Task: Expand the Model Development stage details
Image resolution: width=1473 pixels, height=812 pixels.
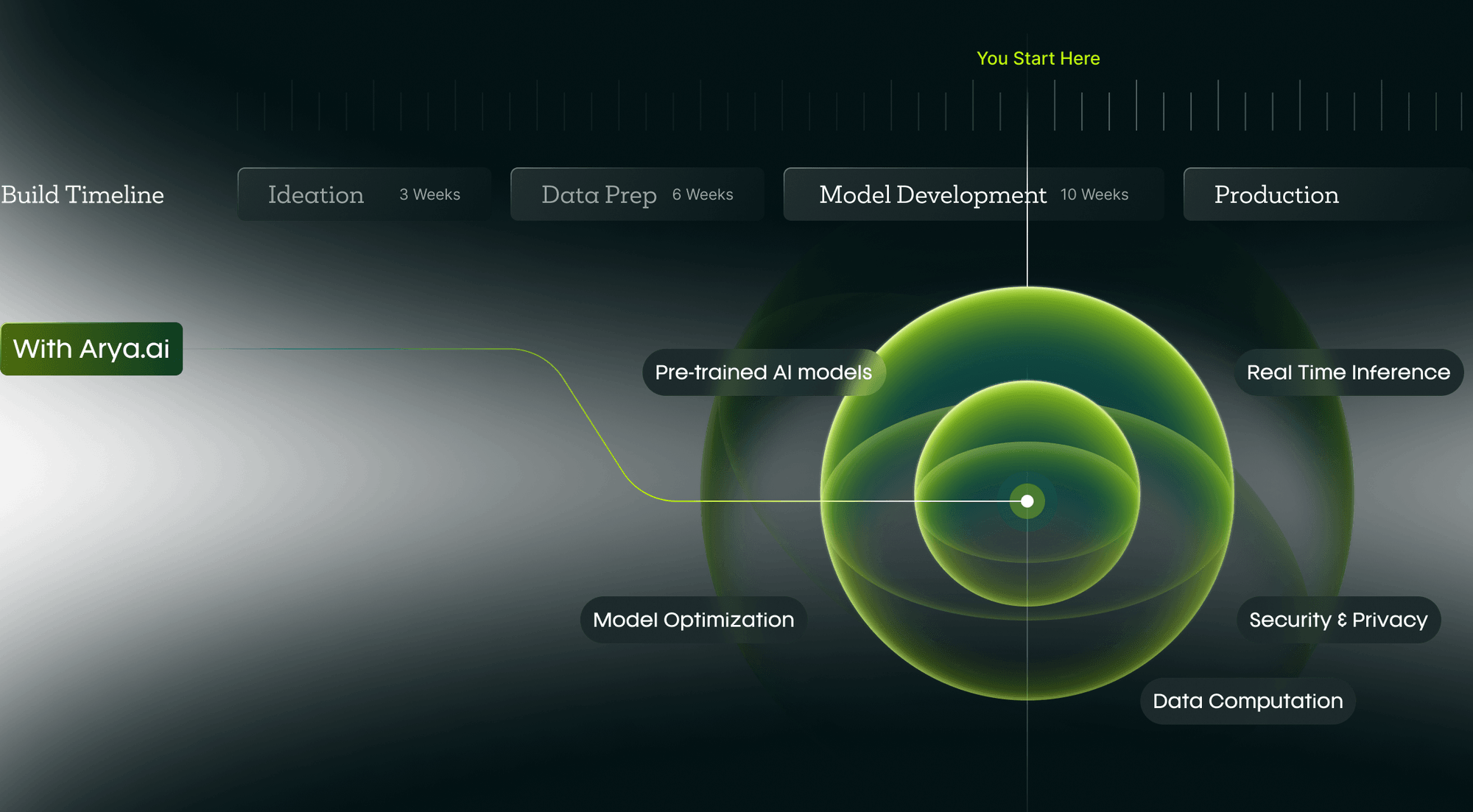Action: [x=972, y=194]
